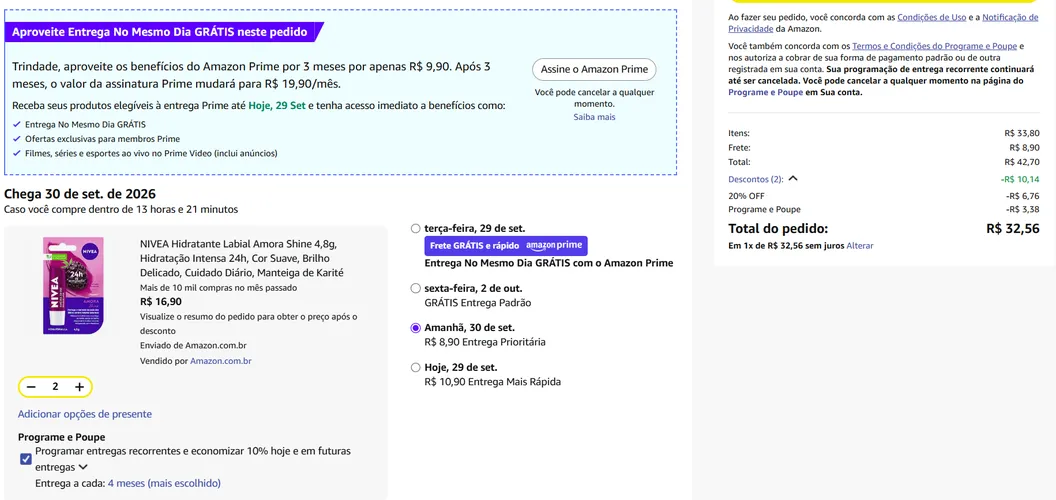Click the R$ 16,90 product price

point(161,301)
